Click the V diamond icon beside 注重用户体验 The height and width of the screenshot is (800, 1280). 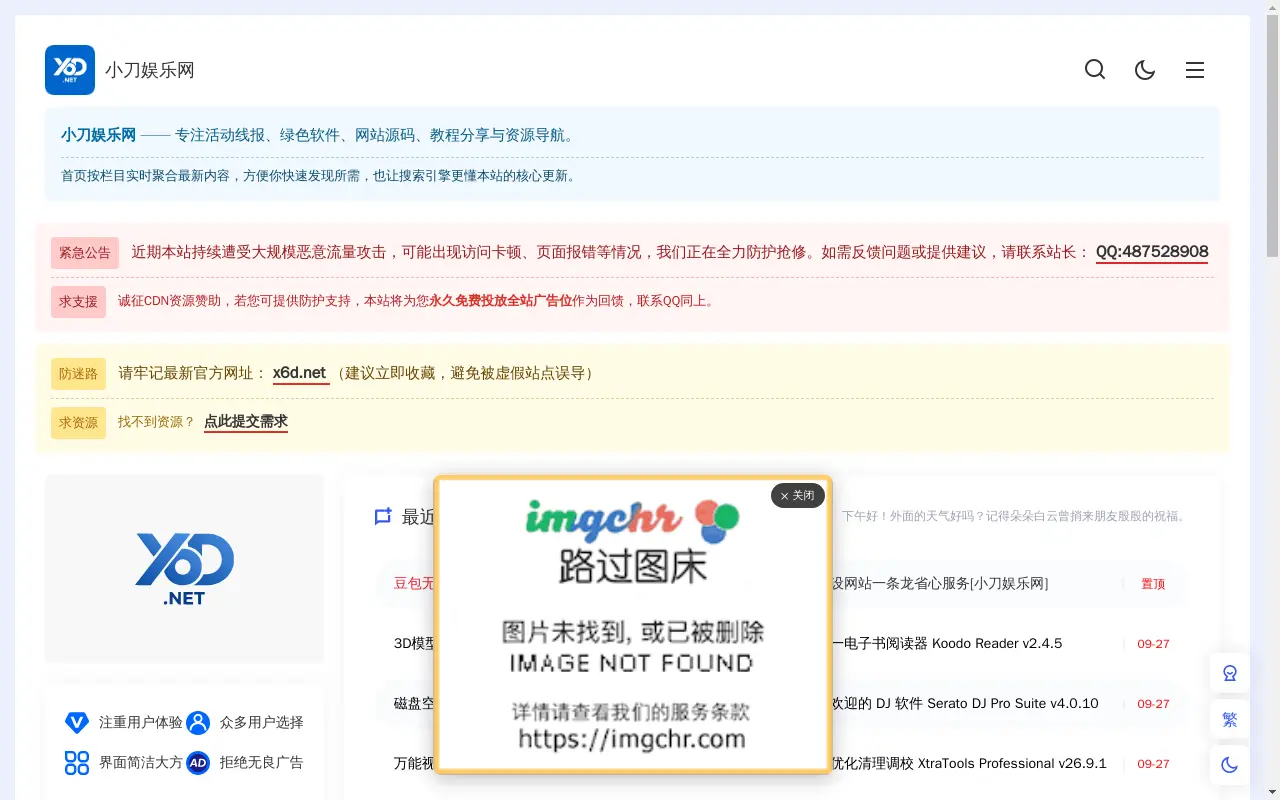pyautogui.click(x=77, y=722)
